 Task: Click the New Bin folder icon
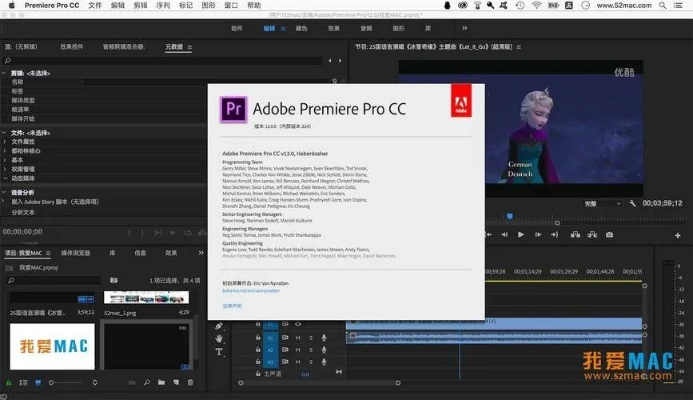(x=160, y=383)
